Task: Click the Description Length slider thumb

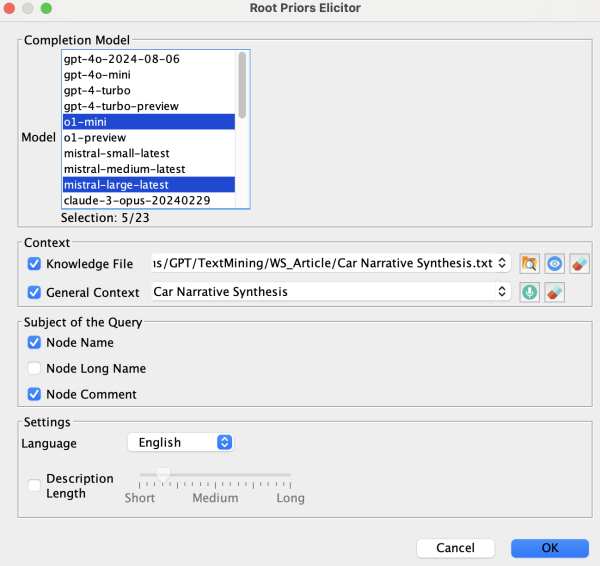Action: (163, 475)
